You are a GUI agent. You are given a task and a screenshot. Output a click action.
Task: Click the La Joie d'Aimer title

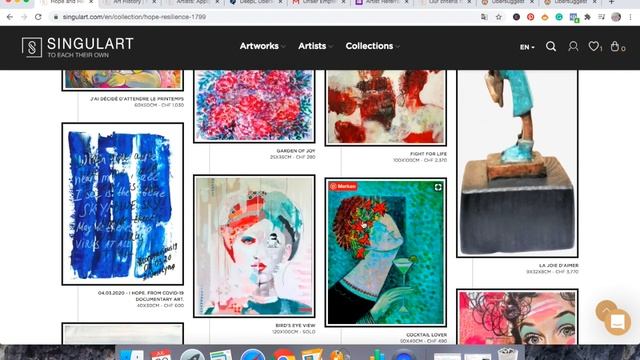click(x=558, y=265)
